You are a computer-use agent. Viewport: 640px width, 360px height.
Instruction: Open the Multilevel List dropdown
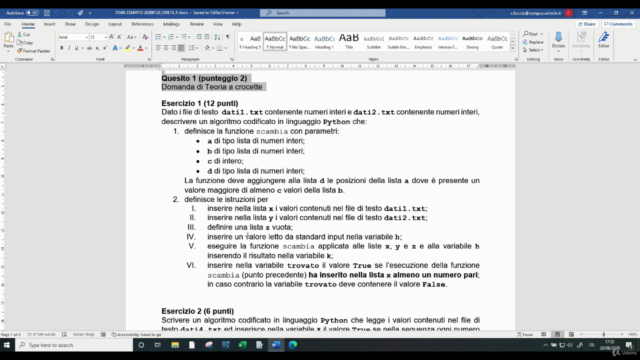(189, 37)
